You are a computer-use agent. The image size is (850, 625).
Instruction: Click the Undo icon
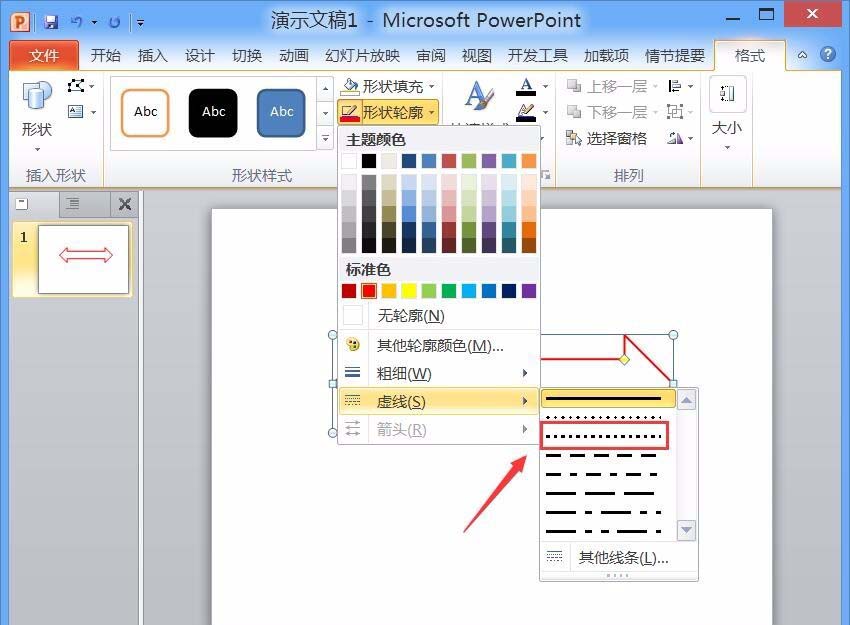tap(77, 21)
